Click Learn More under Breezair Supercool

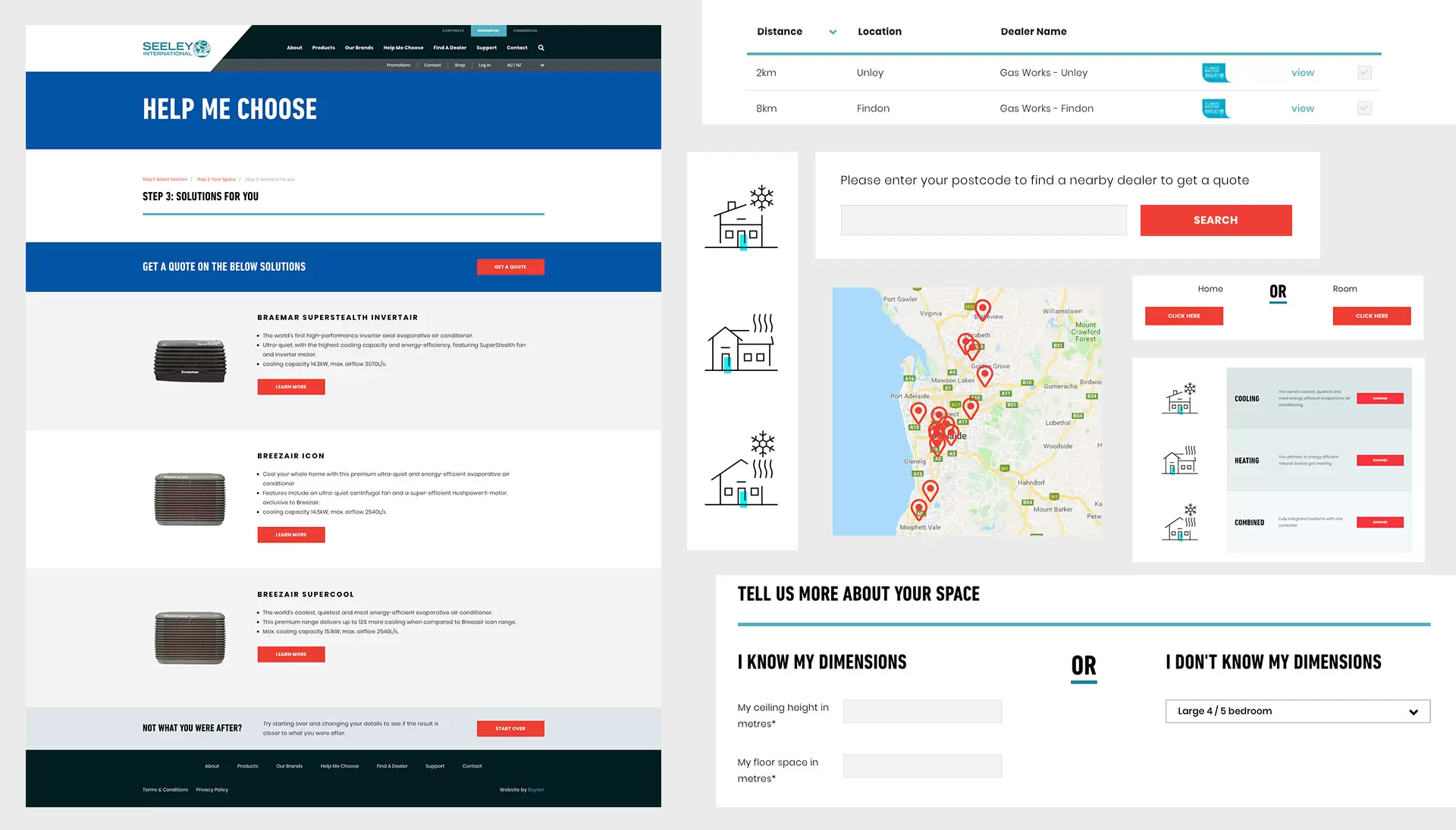(x=291, y=654)
